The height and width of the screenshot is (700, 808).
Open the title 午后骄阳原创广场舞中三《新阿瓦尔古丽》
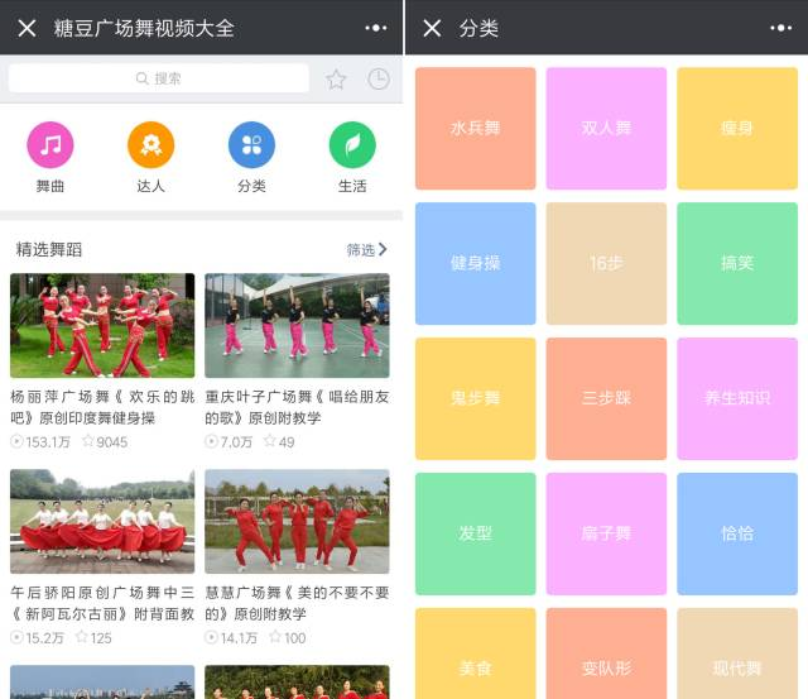(103, 603)
